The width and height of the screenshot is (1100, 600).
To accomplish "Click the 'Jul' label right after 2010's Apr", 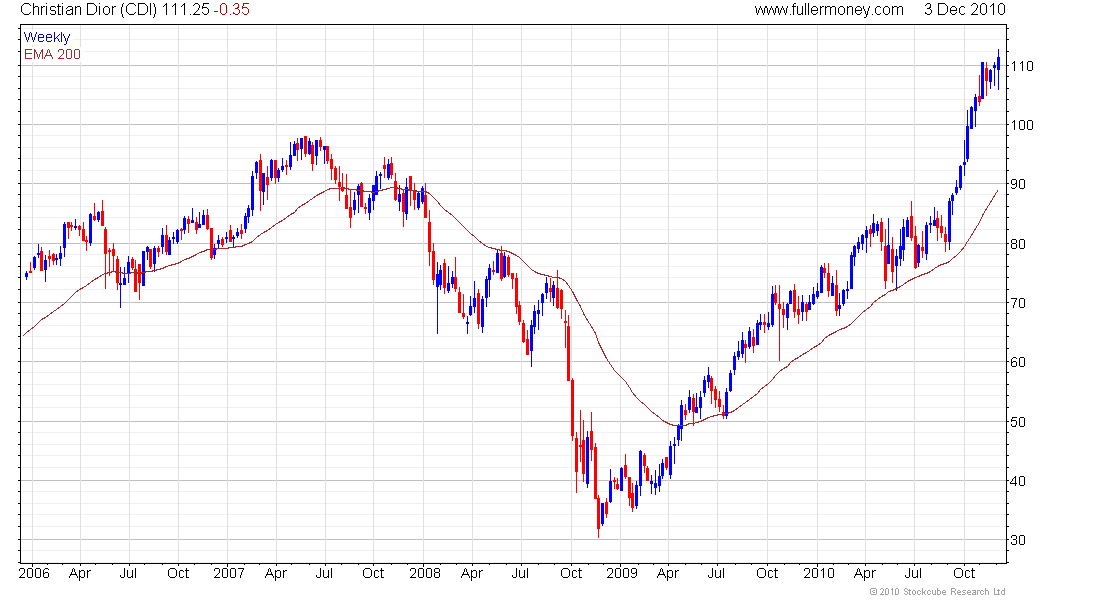I will click(x=913, y=573).
